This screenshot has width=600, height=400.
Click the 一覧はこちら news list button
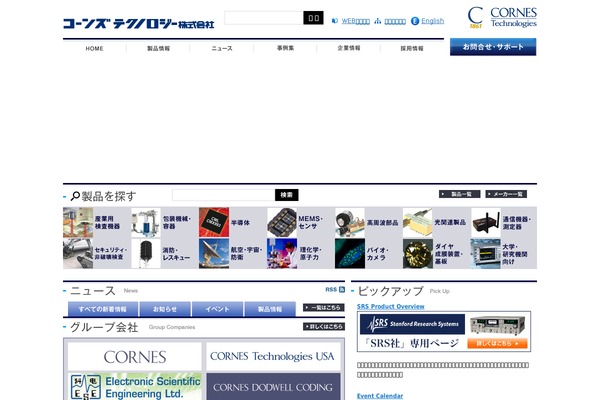pyautogui.click(x=324, y=307)
